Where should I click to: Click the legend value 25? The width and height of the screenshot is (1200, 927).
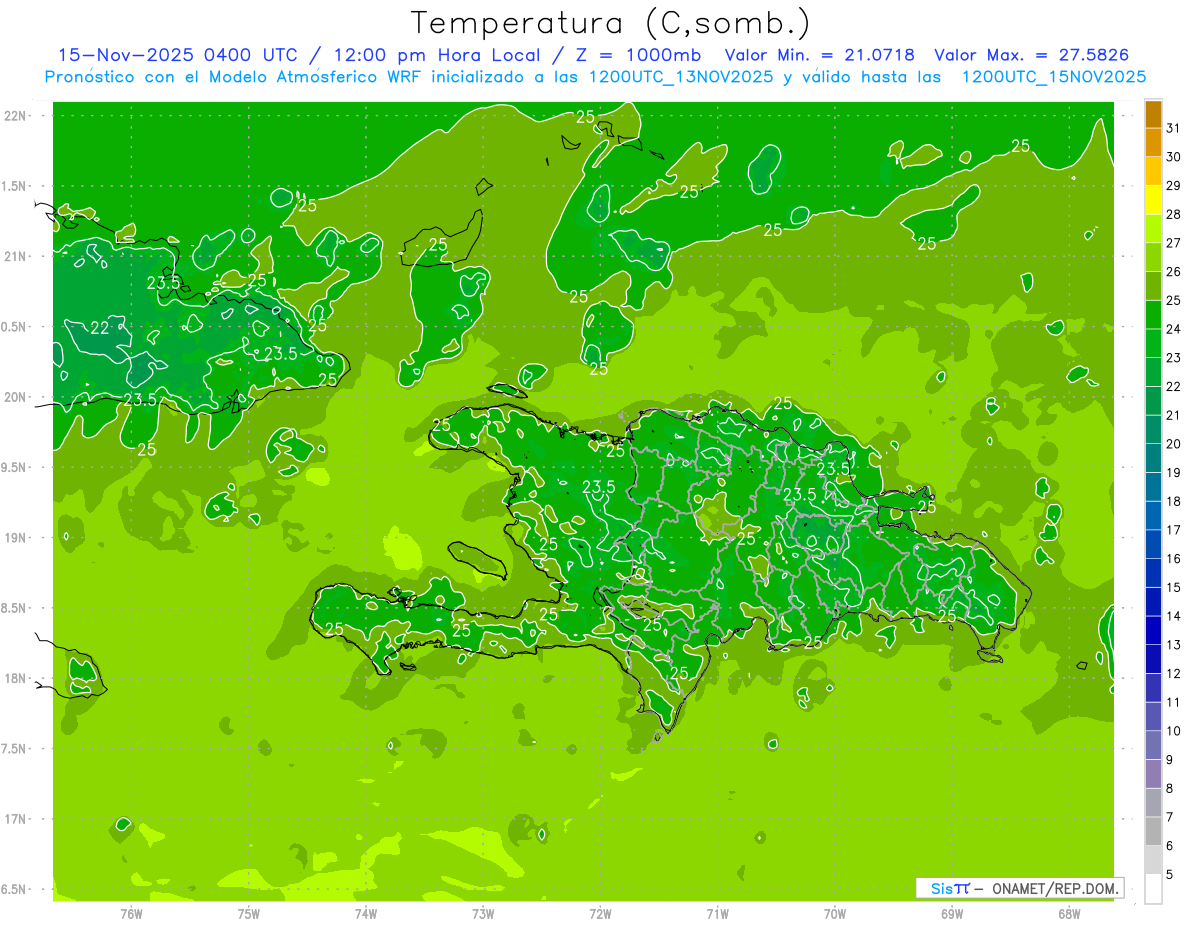[x=1174, y=300]
